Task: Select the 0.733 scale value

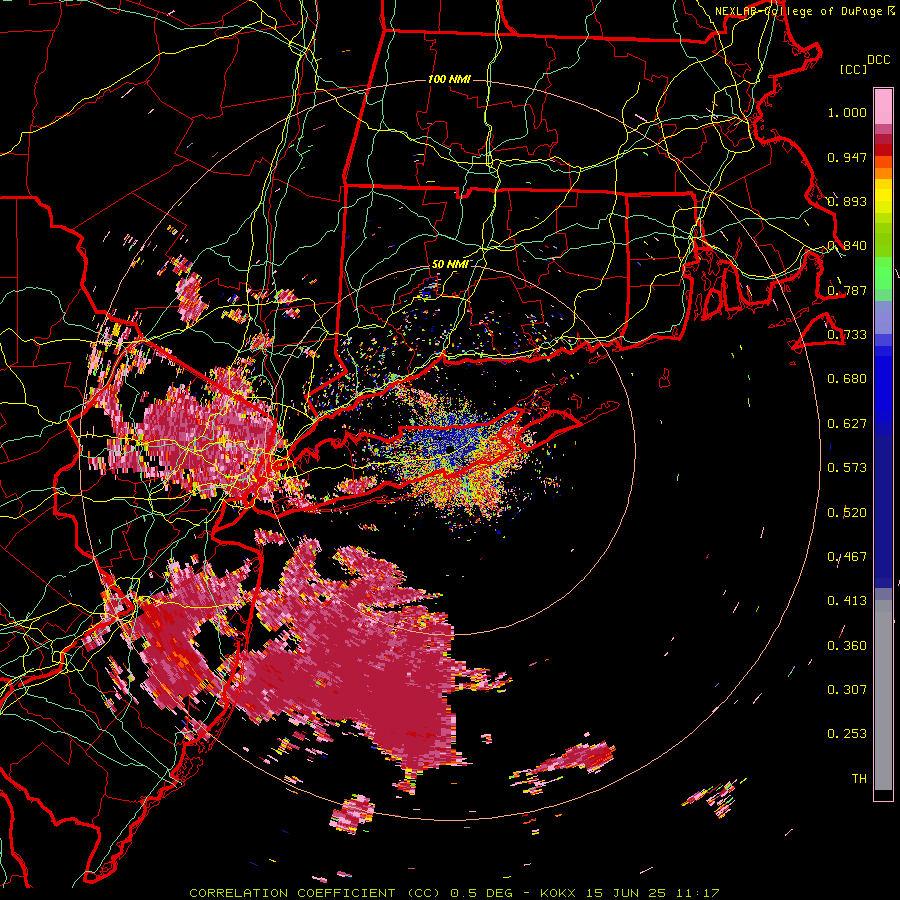Action: coord(847,335)
